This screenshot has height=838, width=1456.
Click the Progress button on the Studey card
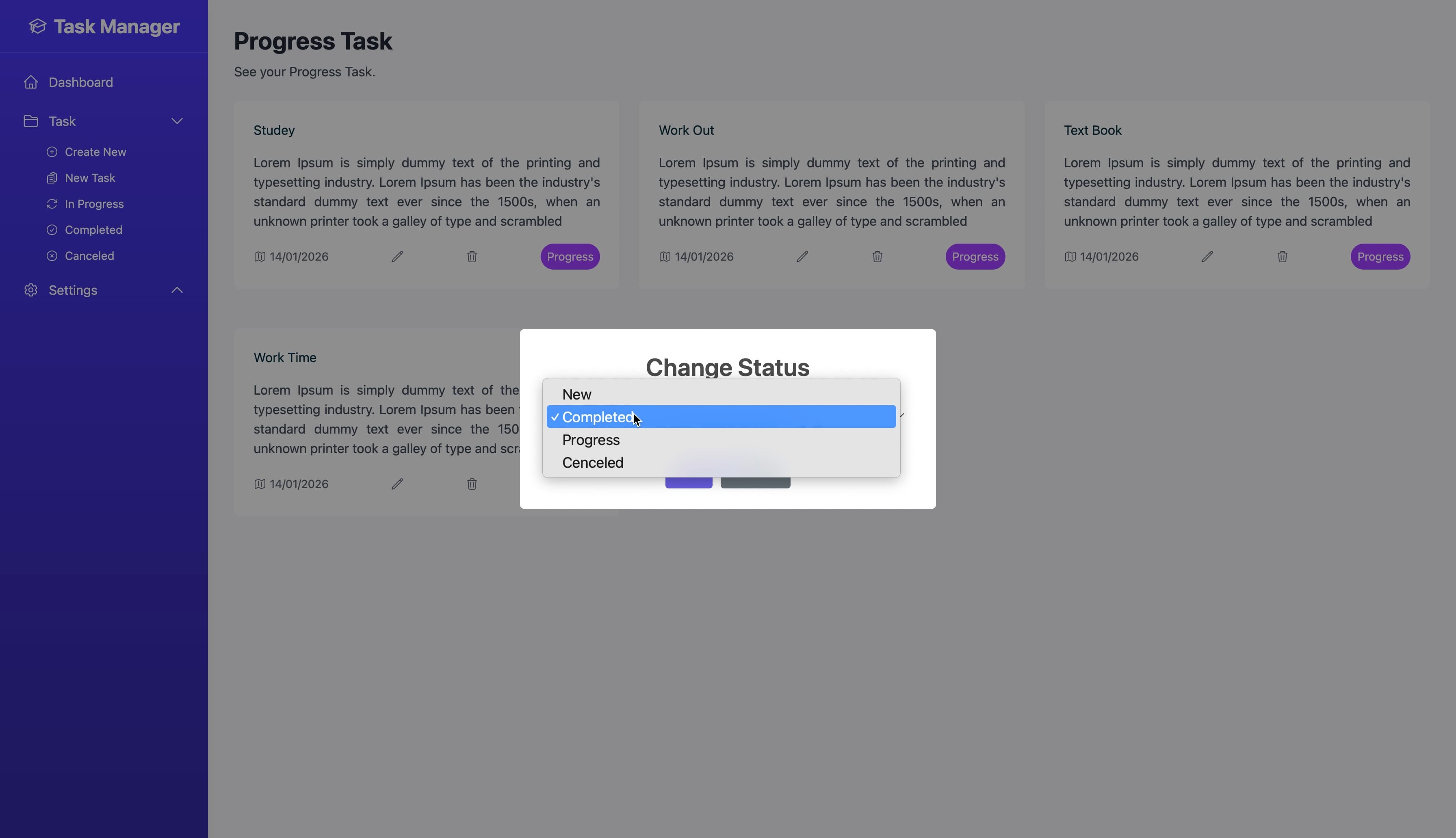point(570,257)
